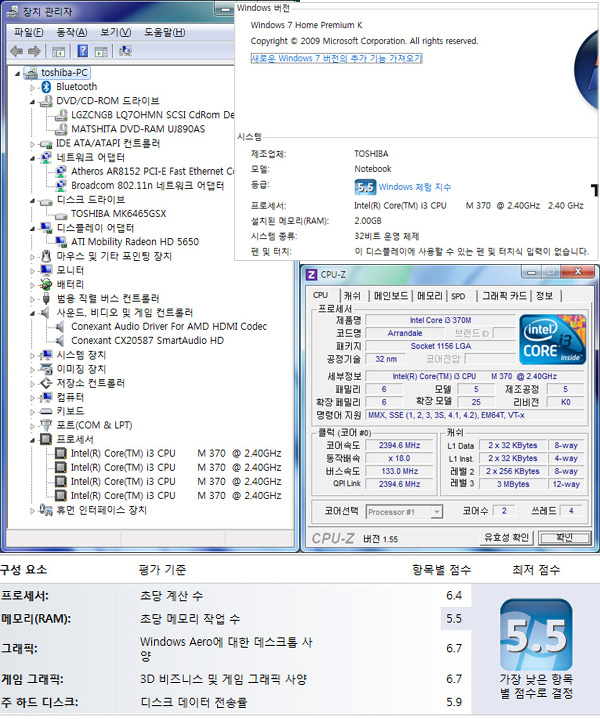Image resolution: width=600 pixels, height=719 pixels.
Task: Click the 이미징 장치 category icon
Action: point(46,369)
